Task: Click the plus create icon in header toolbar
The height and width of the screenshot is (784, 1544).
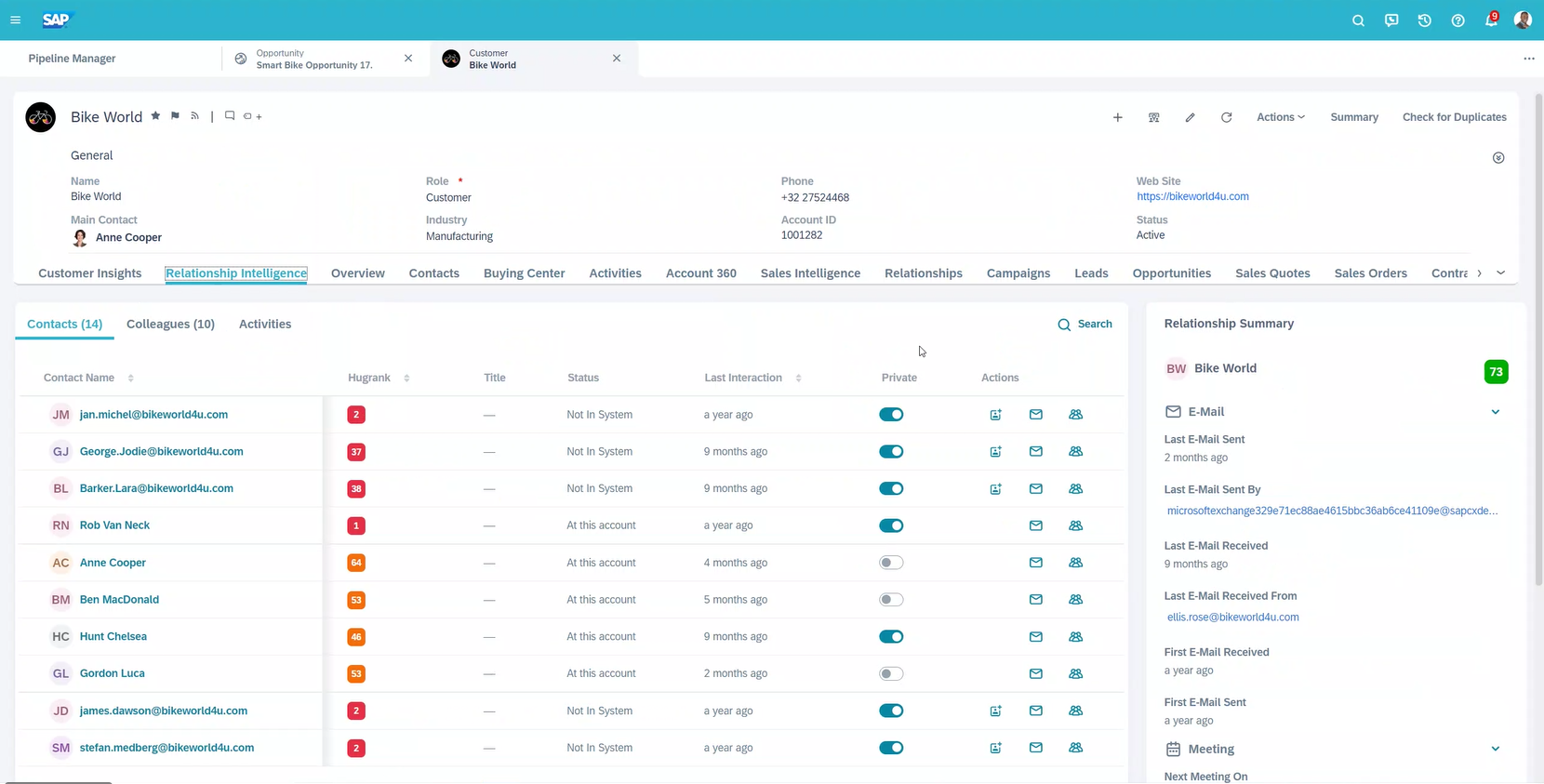Action: click(1118, 117)
